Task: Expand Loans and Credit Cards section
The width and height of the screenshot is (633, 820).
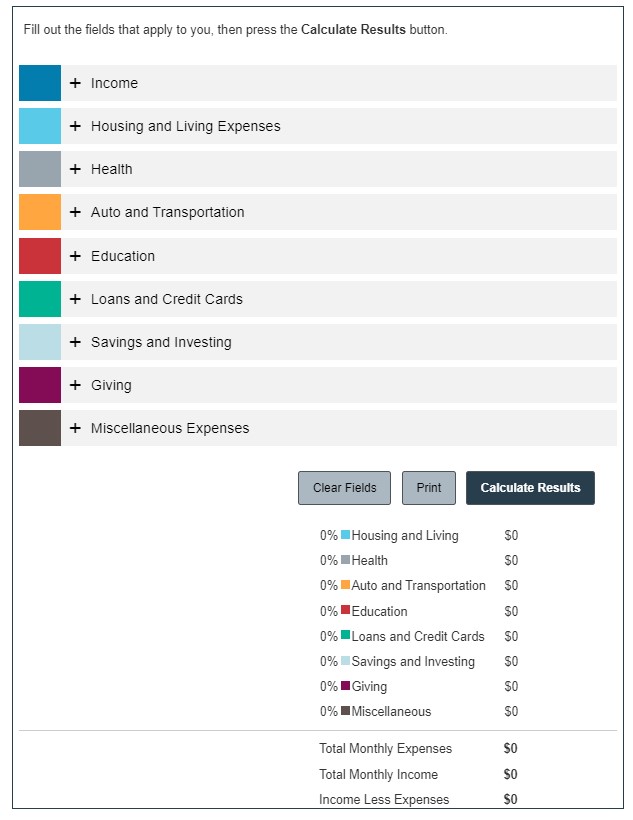Action: [x=166, y=299]
